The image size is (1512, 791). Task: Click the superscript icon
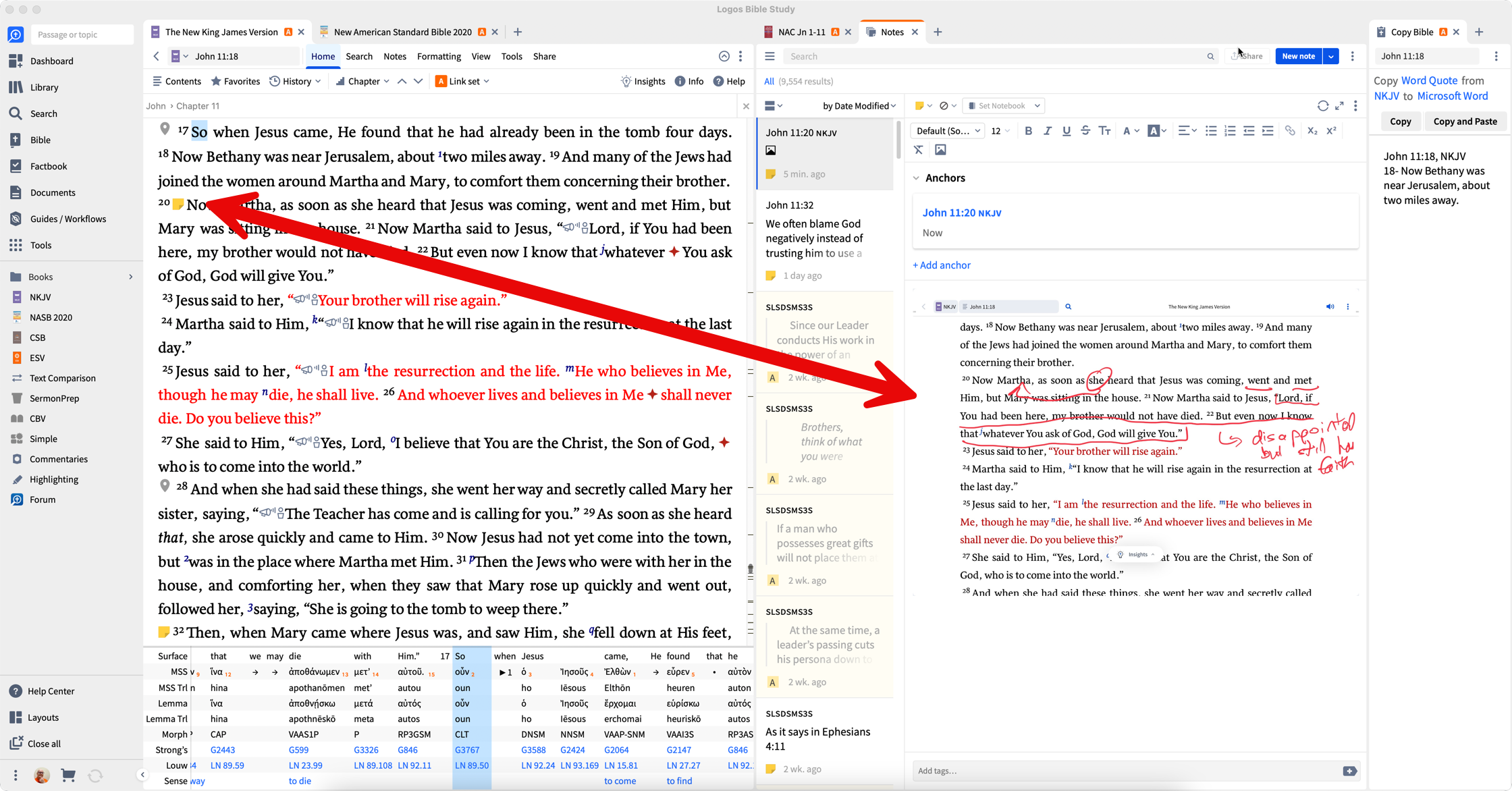coord(1331,131)
